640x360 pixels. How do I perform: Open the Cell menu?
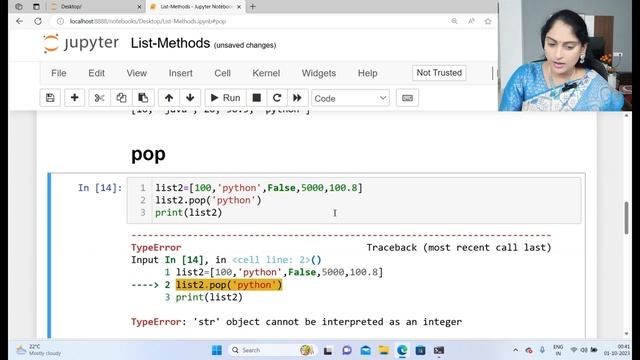(222, 73)
